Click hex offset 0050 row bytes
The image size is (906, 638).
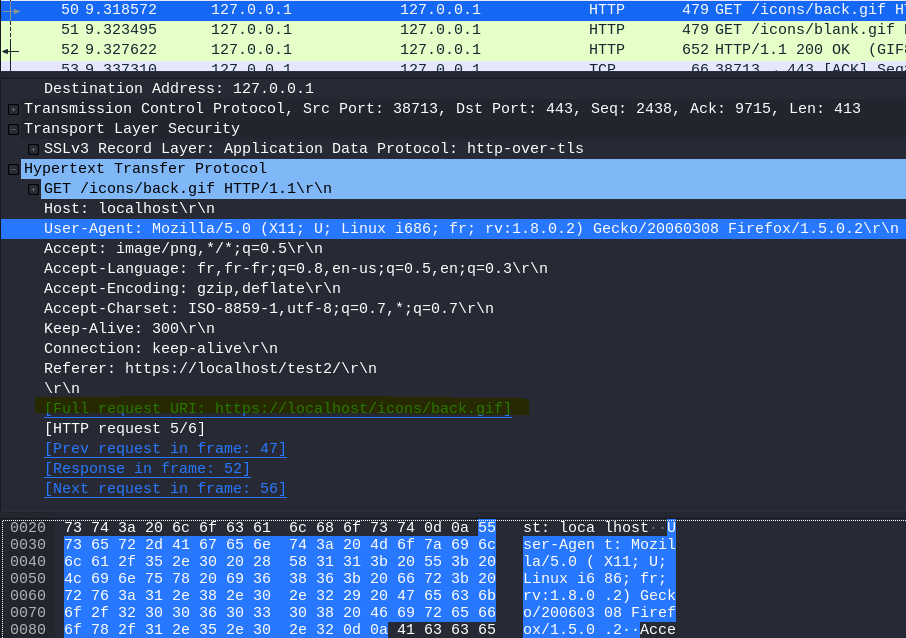[280, 578]
